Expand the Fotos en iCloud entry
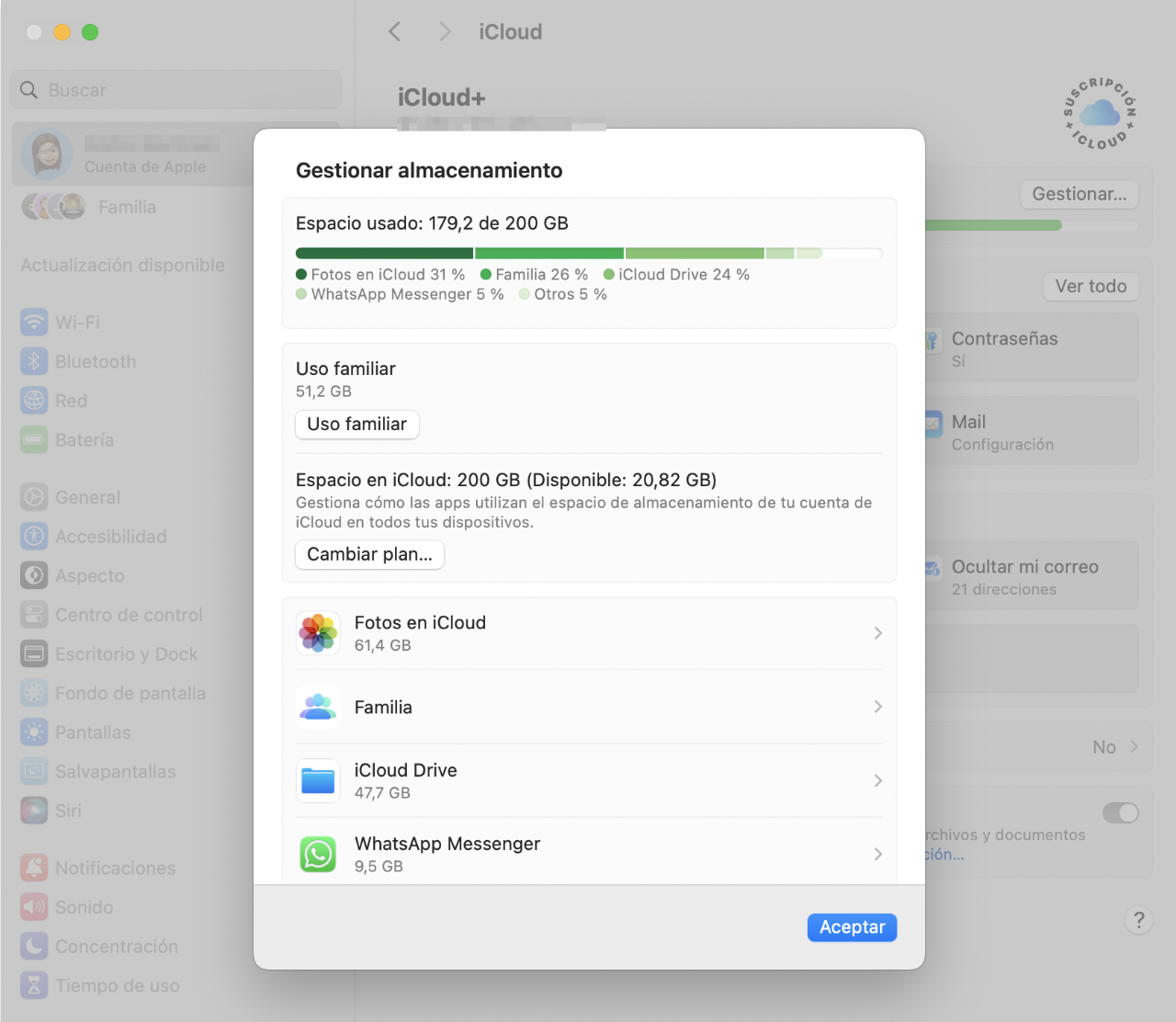 [877, 632]
